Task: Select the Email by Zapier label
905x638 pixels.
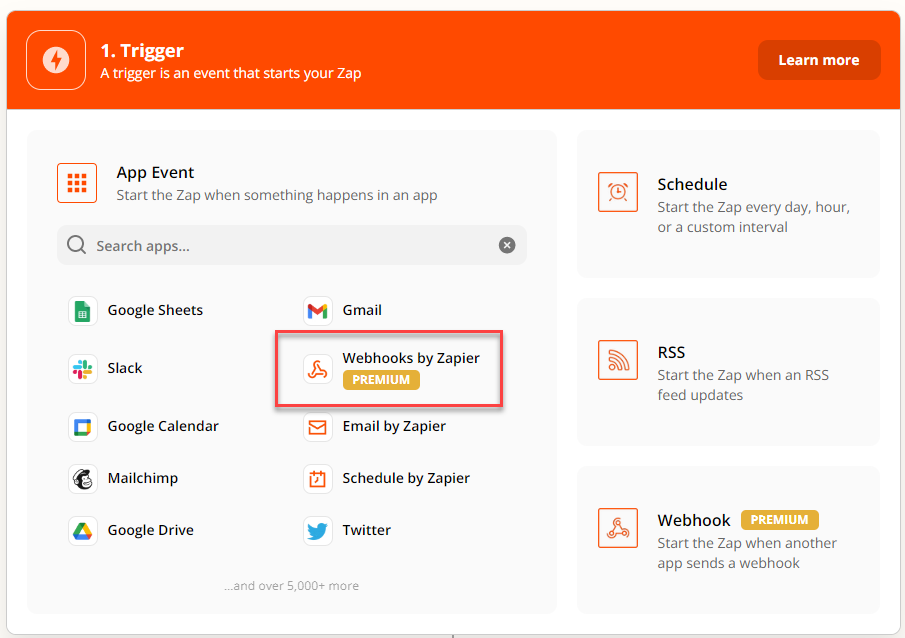Action: 394,426
